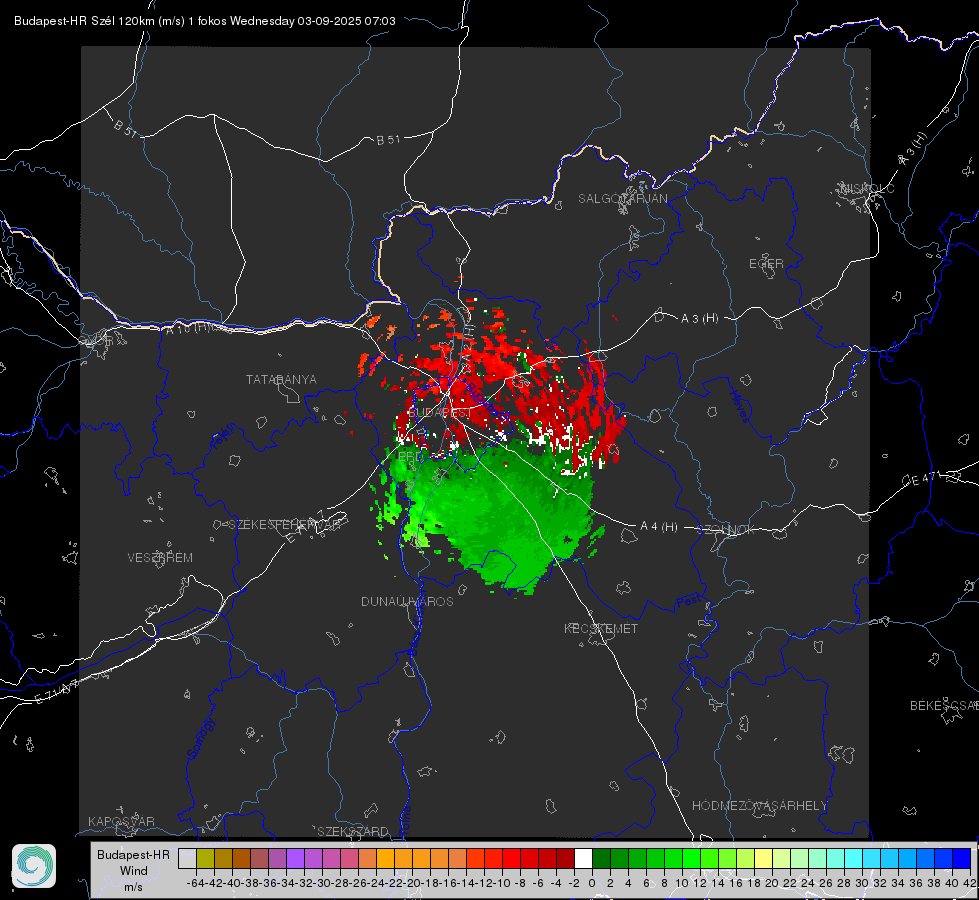This screenshot has width=979, height=900.
Task: Pick the olive -64 legend swatch
Action: [205, 858]
